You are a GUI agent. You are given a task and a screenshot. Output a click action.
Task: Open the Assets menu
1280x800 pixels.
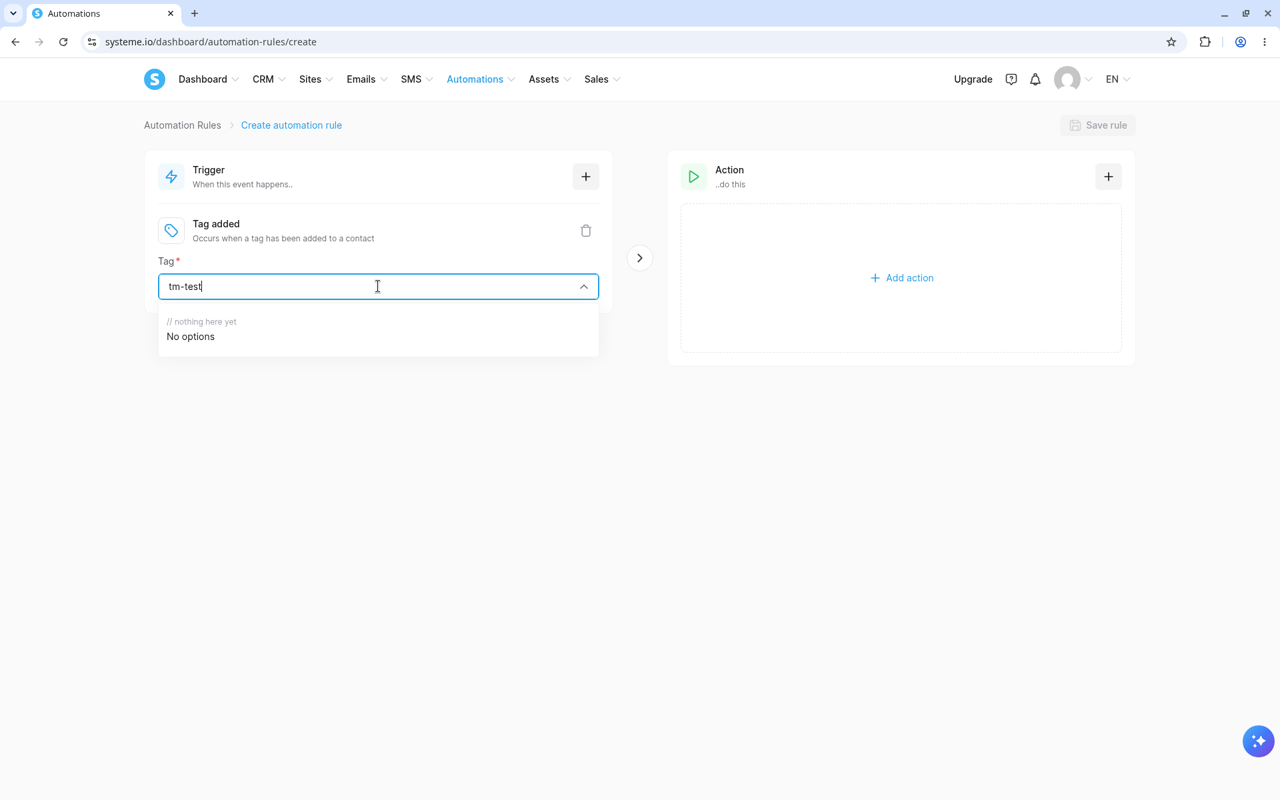tap(550, 79)
